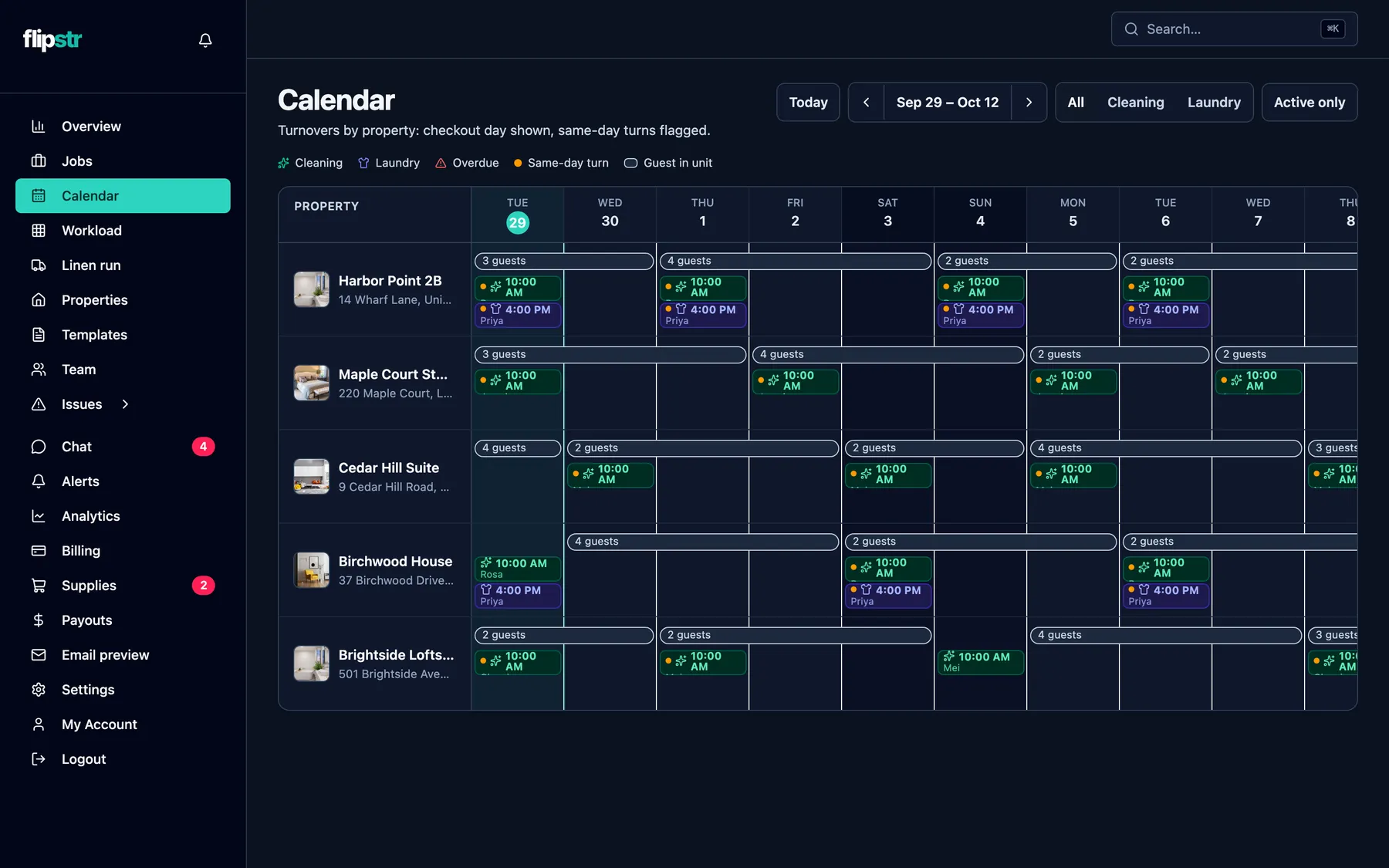Click the Linen run truck icon
The image size is (1389, 868).
tap(39, 265)
